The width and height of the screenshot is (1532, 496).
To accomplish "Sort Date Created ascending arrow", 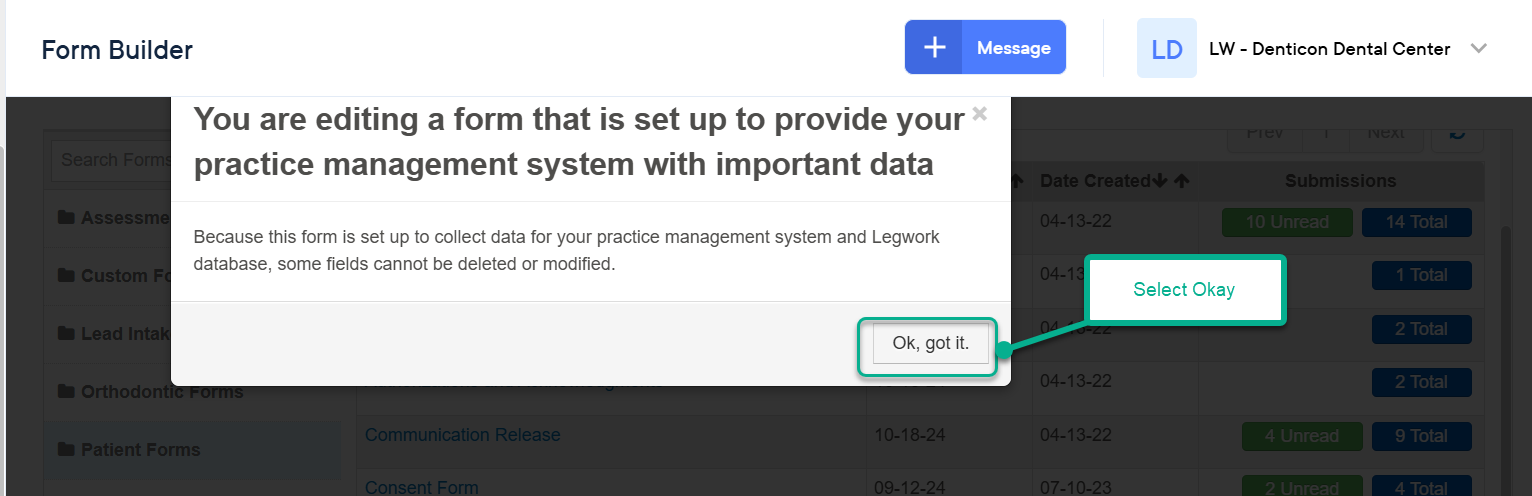I will (1181, 181).
